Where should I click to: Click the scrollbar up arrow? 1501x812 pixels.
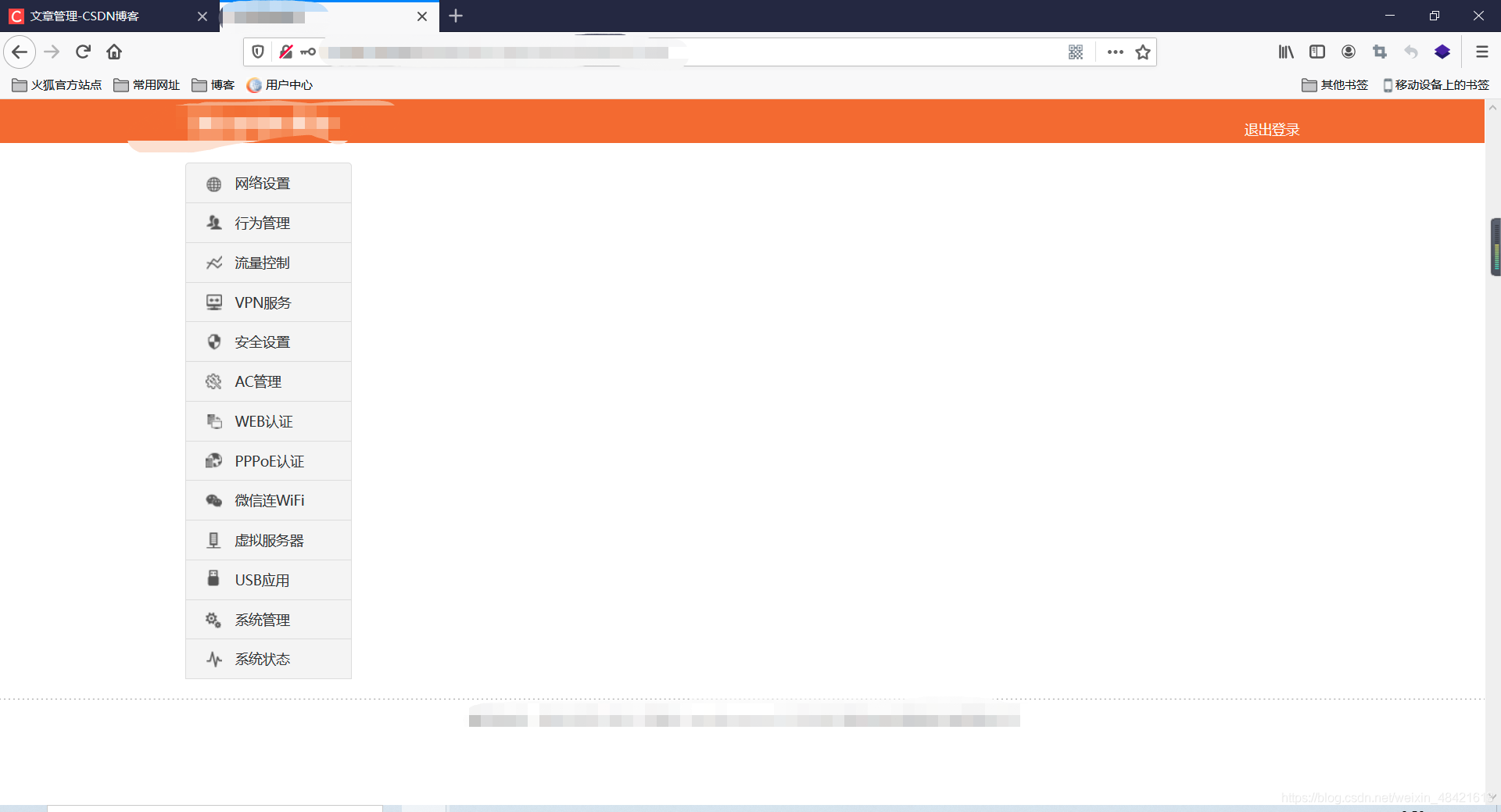point(1493,108)
